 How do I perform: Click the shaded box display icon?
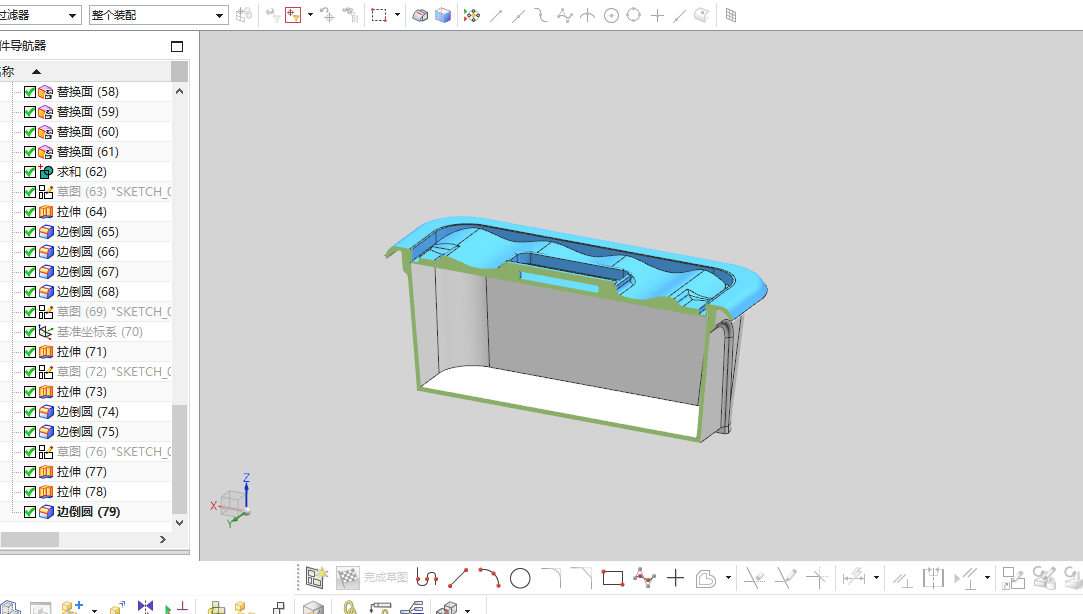pyautogui.click(x=443, y=15)
